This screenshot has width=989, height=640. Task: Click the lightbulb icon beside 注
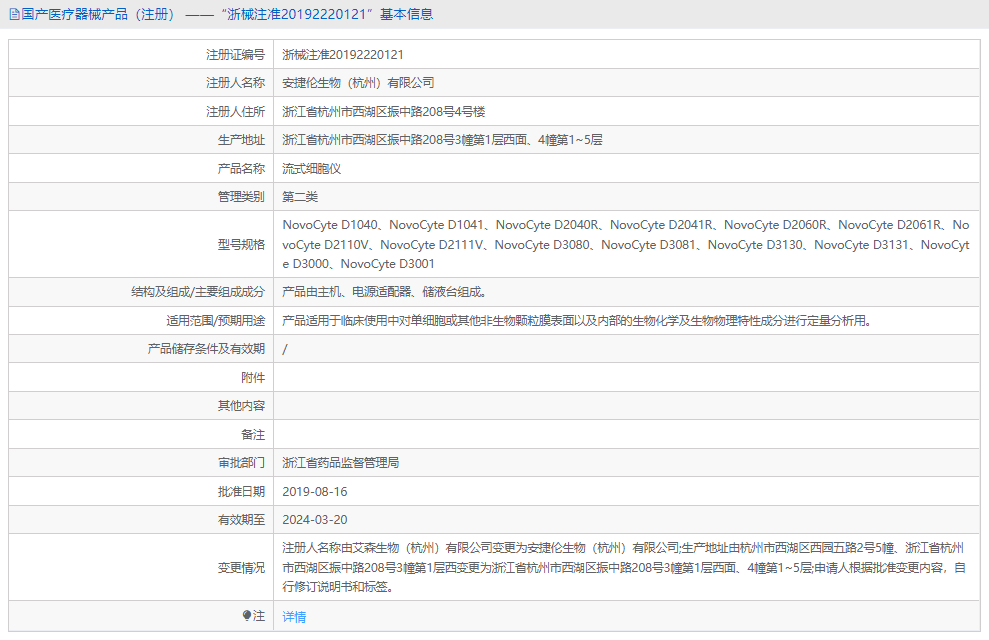(x=247, y=615)
